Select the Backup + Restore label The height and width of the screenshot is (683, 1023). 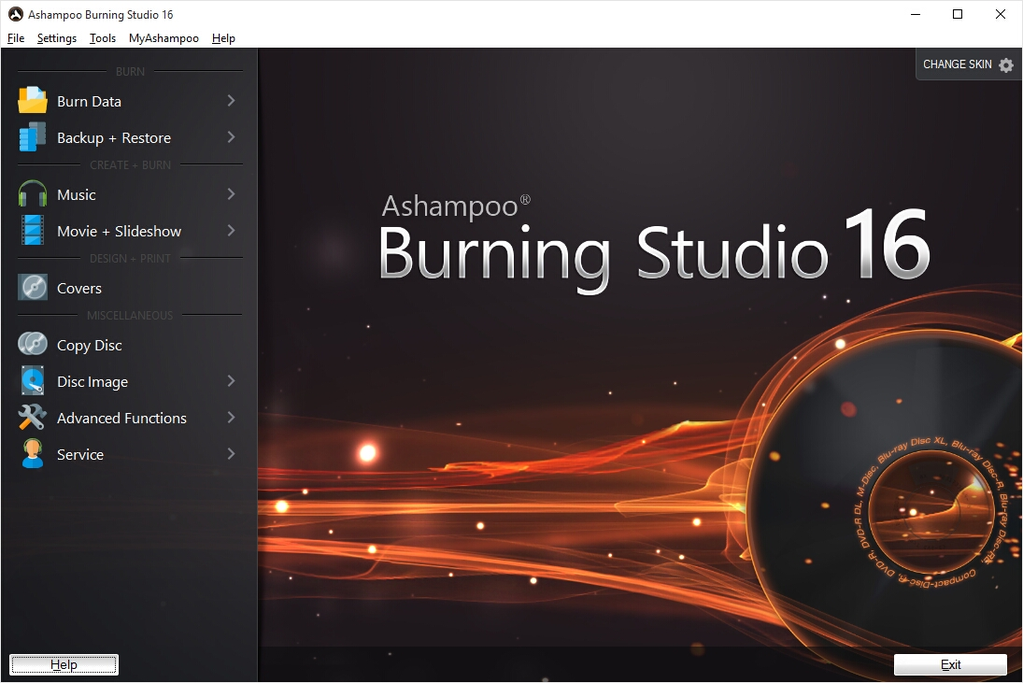[x=114, y=138]
